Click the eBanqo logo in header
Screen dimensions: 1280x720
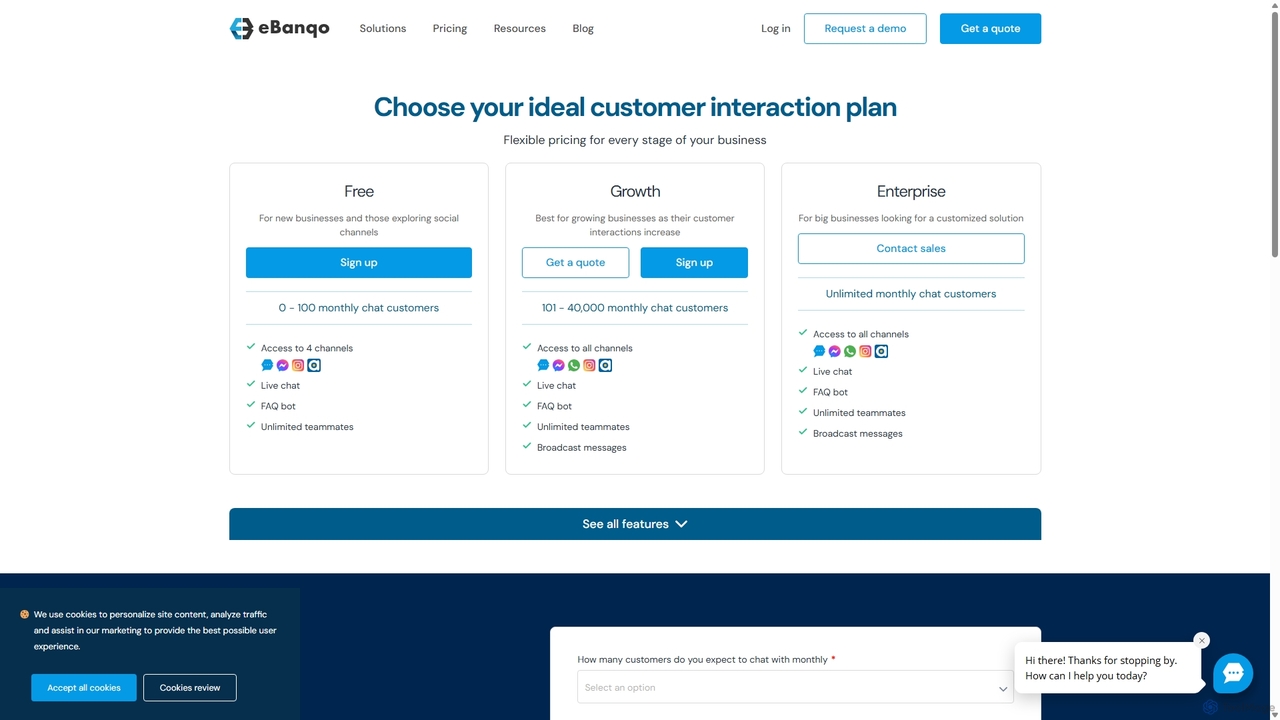point(279,28)
